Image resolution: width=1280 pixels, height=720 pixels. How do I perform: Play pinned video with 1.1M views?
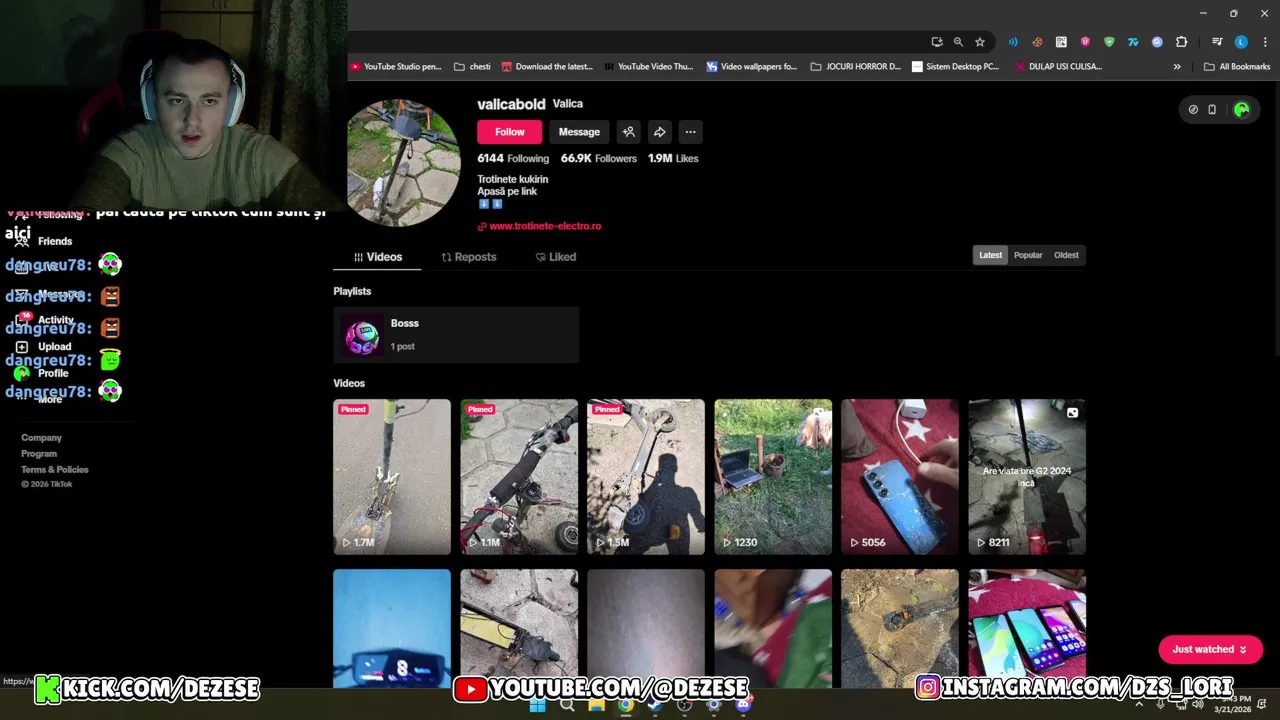pos(519,477)
